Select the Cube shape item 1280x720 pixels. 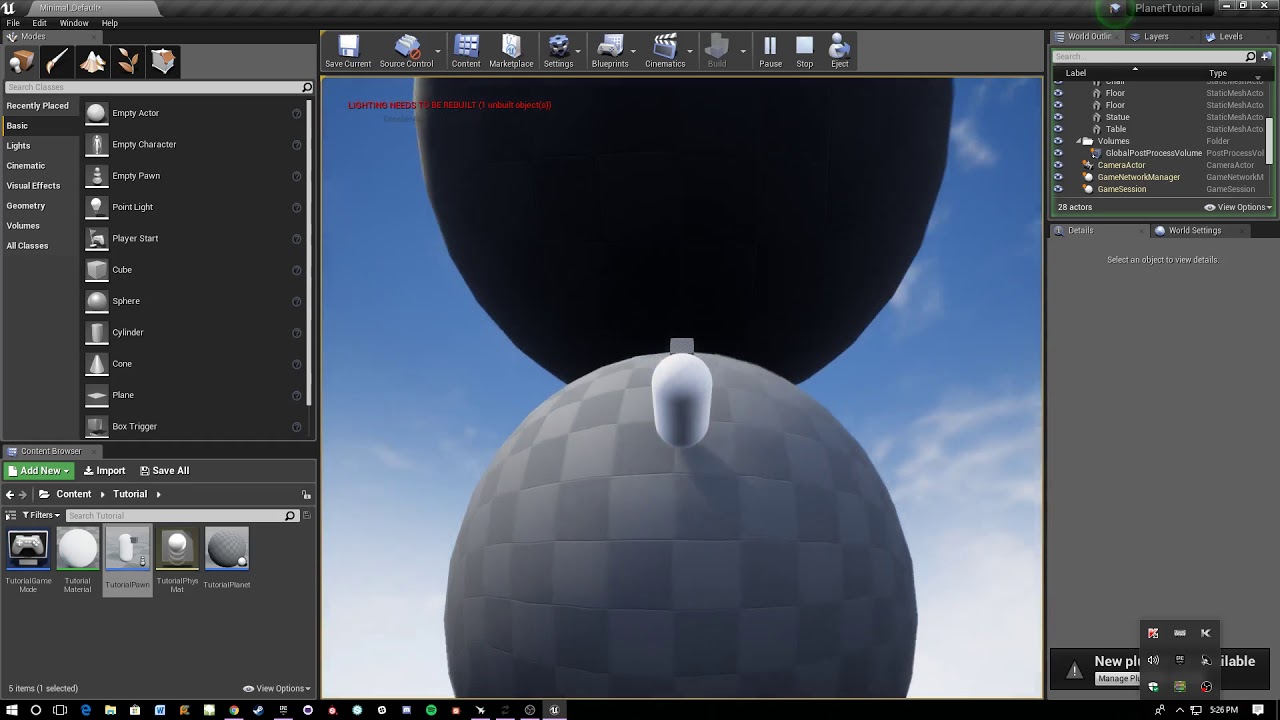coord(122,270)
